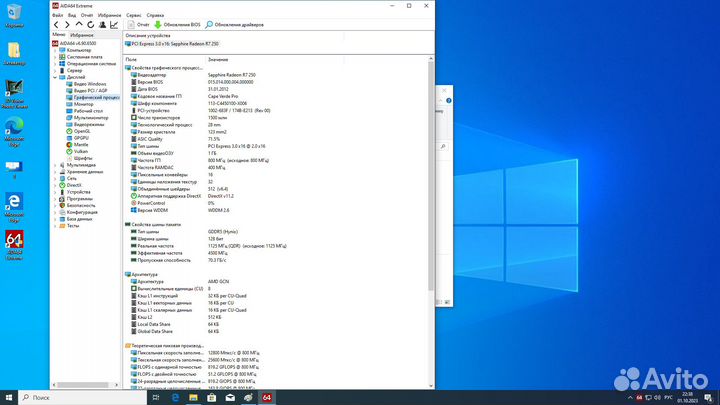The height and width of the screenshot is (405, 720).
Task: Click the Конфигурация tree item icon
Action: pyautogui.click(x=62, y=213)
